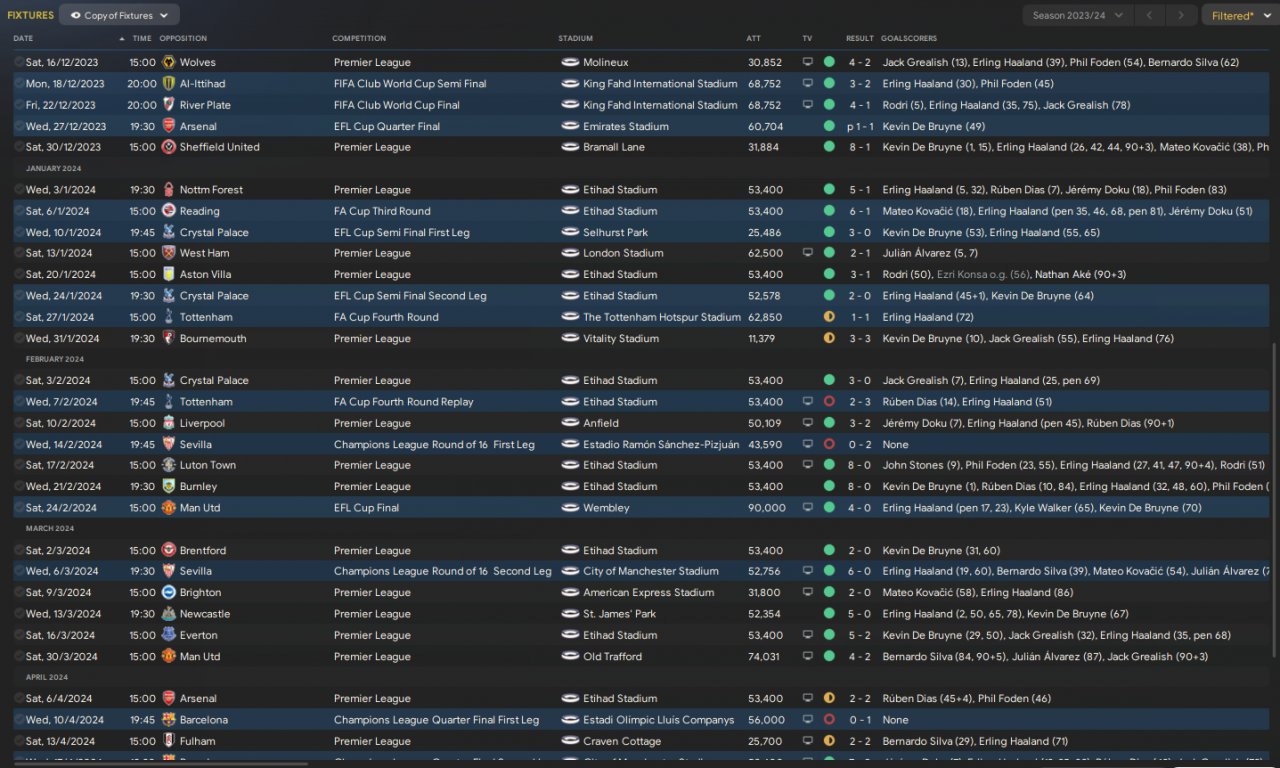Open the Season 2023/24 selector

point(1078,15)
